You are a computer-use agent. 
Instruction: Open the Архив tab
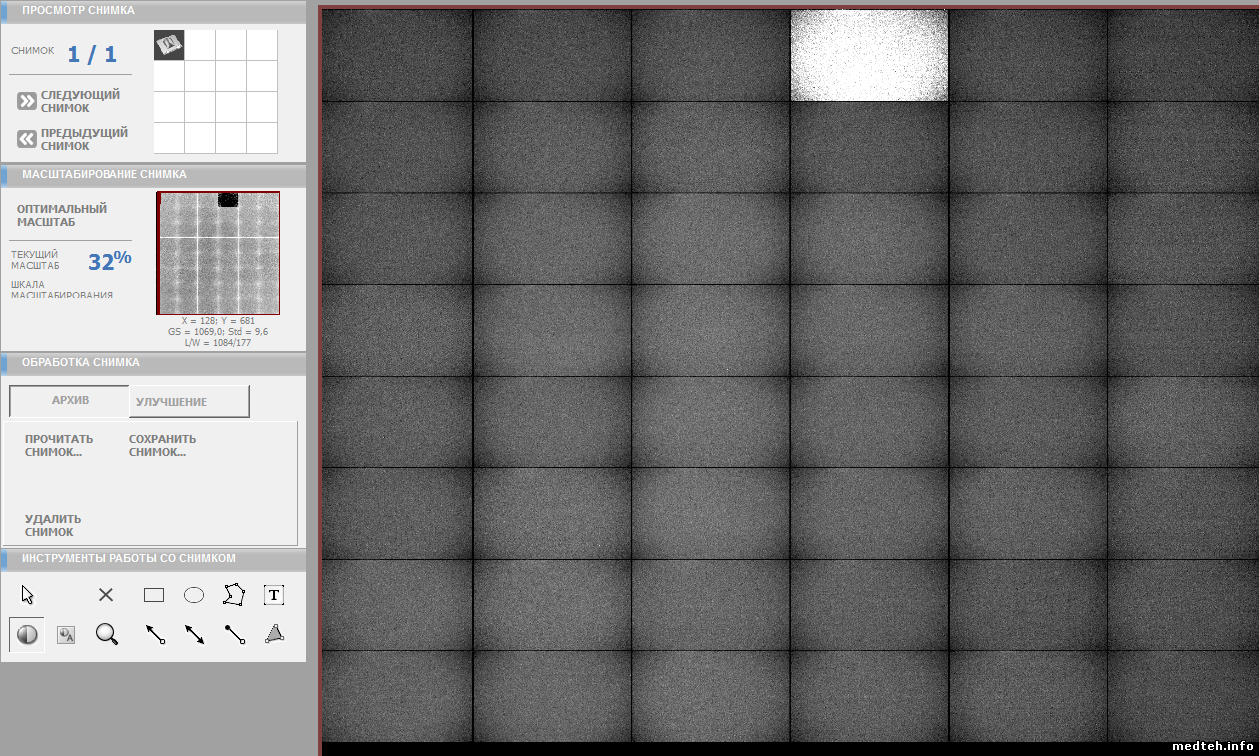pos(70,401)
